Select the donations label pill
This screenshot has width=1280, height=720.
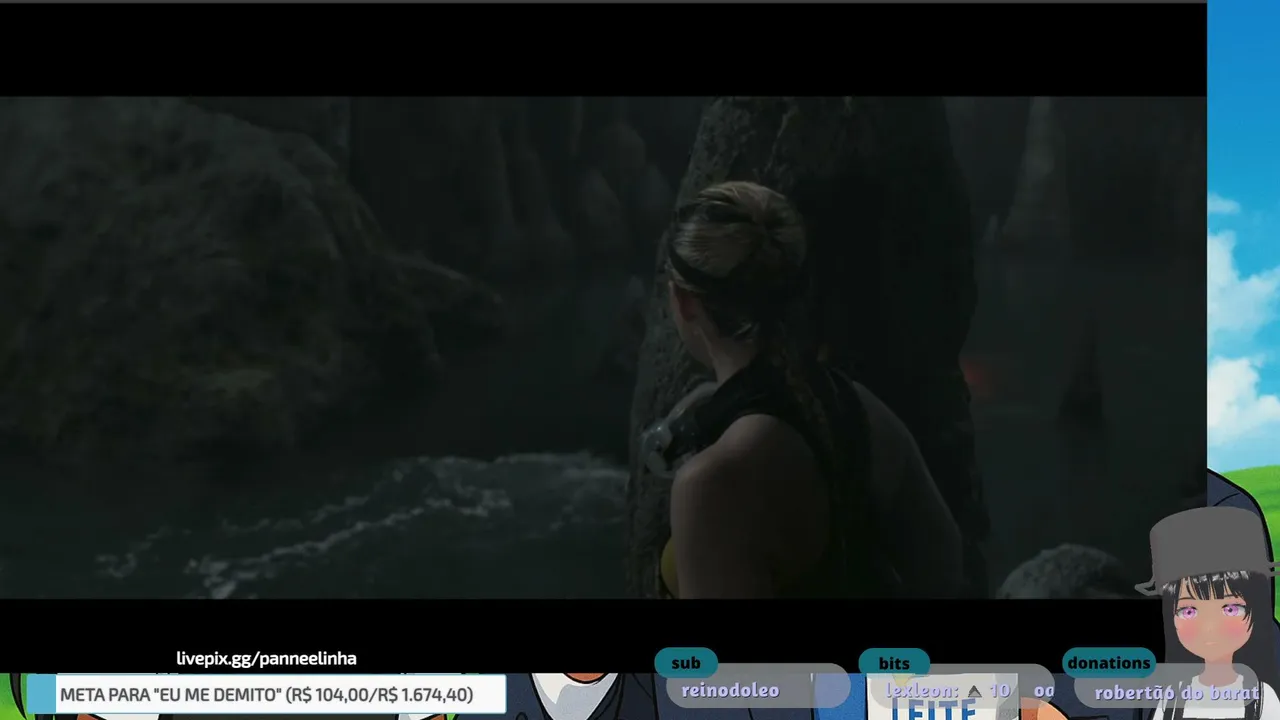point(1108,662)
